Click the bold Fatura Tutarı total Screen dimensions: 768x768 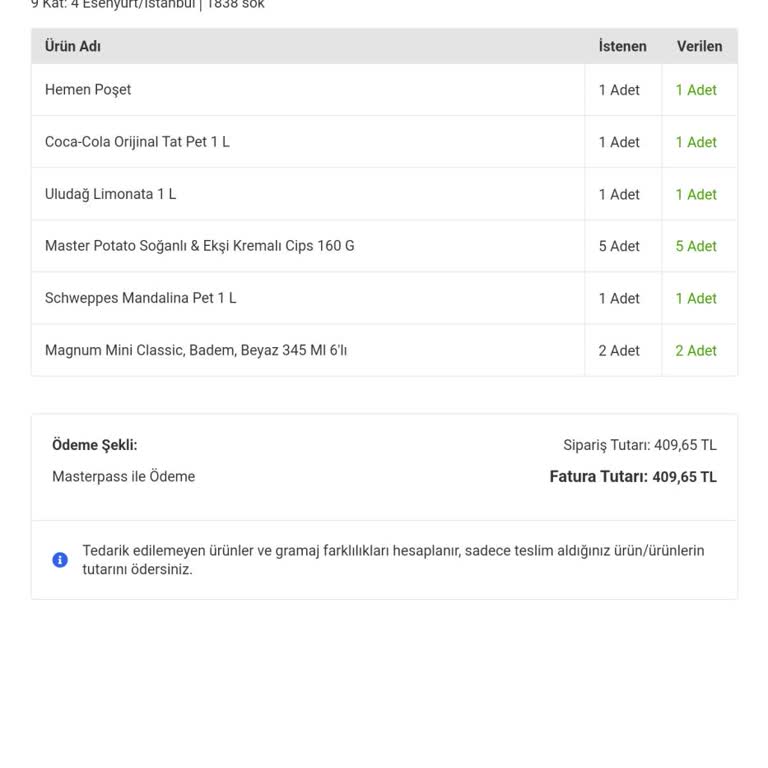pyautogui.click(x=633, y=477)
